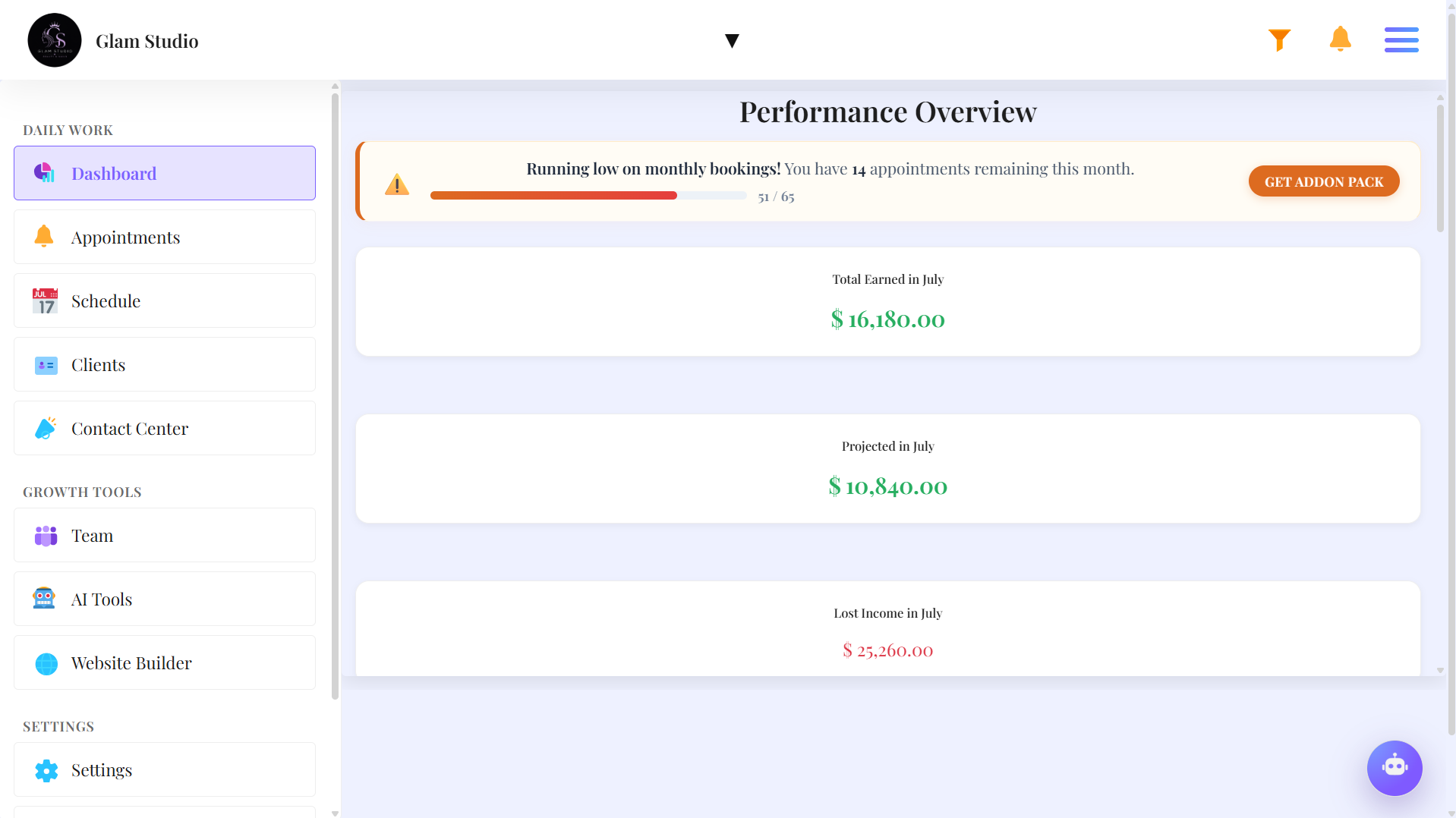The width and height of the screenshot is (1456, 818).
Task: Click the $ 16,180.00 earned amount
Action: (887, 319)
